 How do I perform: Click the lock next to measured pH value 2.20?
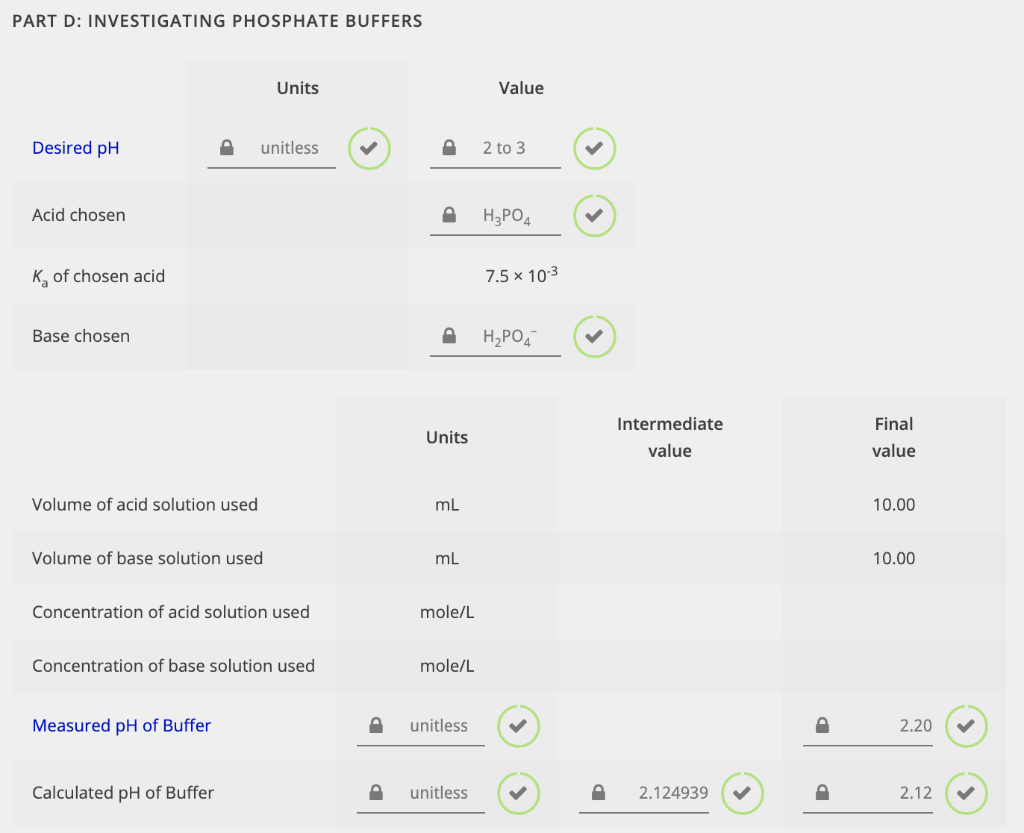(822, 725)
